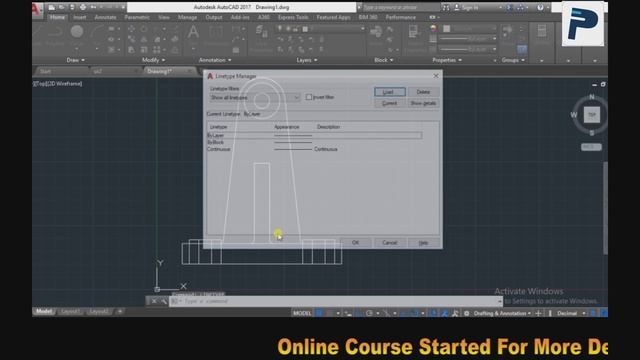Select the Text tool in Annotation panel
Image resolution: width=640 pixels, height=360 pixels.
[193, 32]
